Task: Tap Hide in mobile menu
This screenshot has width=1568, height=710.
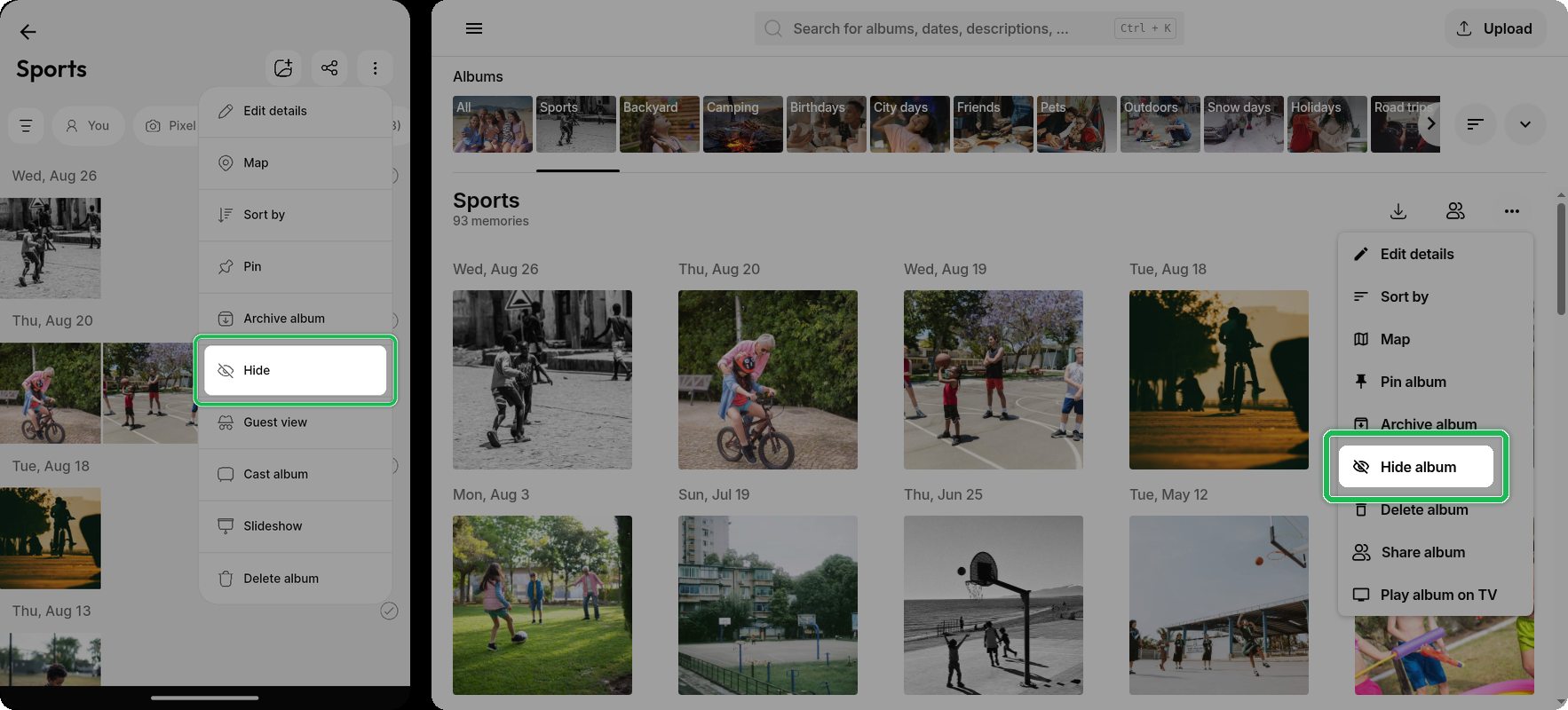Action: tap(296, 371)
